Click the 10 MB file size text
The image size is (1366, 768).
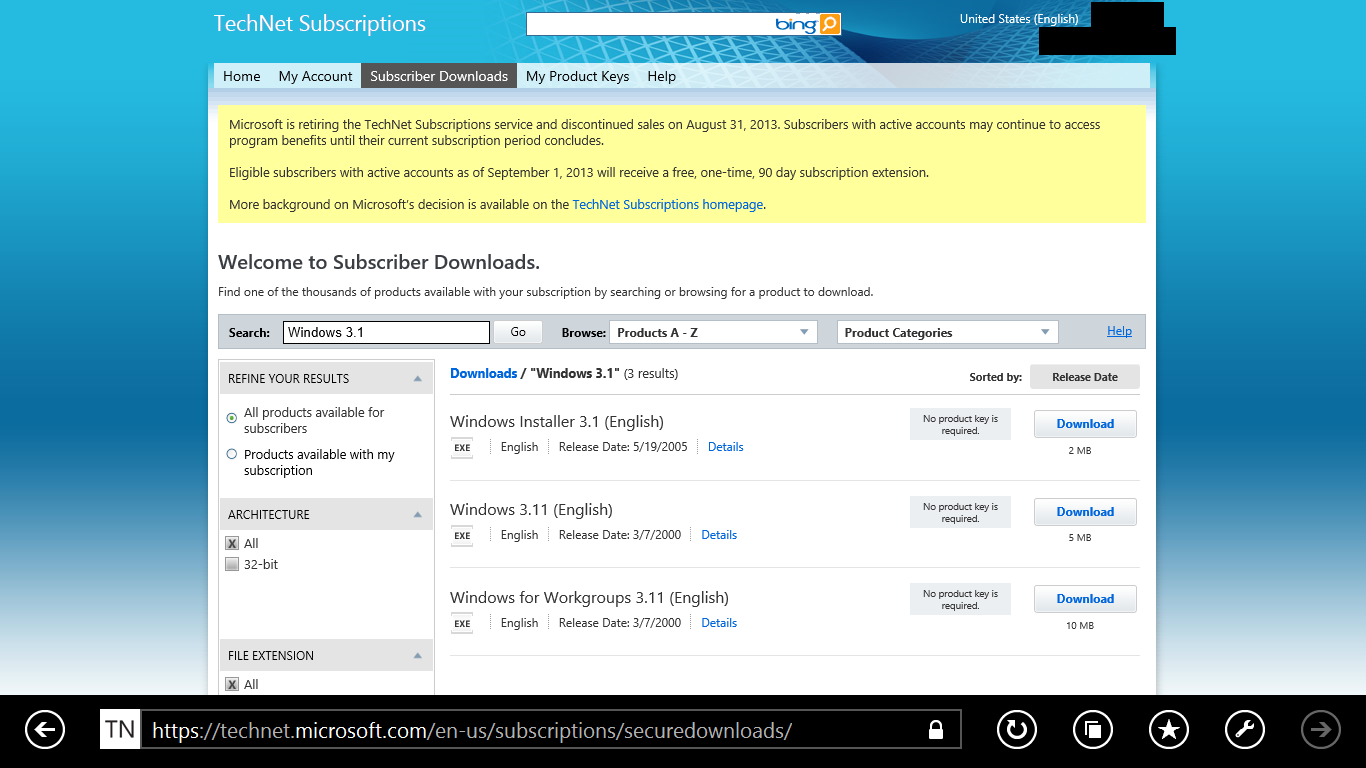coord(1080,626)
